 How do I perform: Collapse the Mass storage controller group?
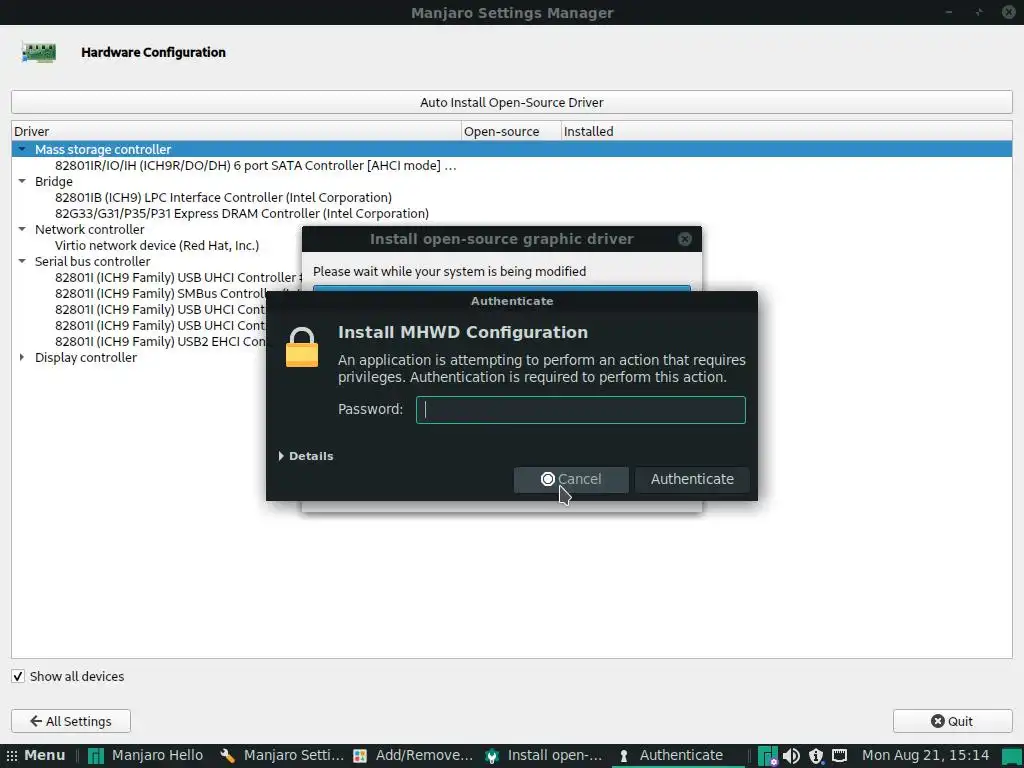(22, 149)
